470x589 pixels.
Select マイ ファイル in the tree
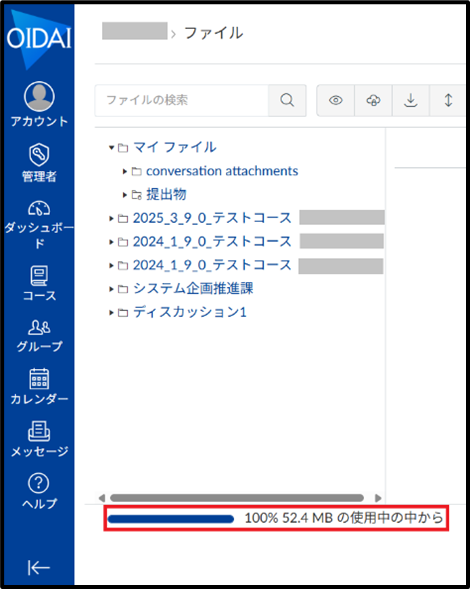(175, 147)
